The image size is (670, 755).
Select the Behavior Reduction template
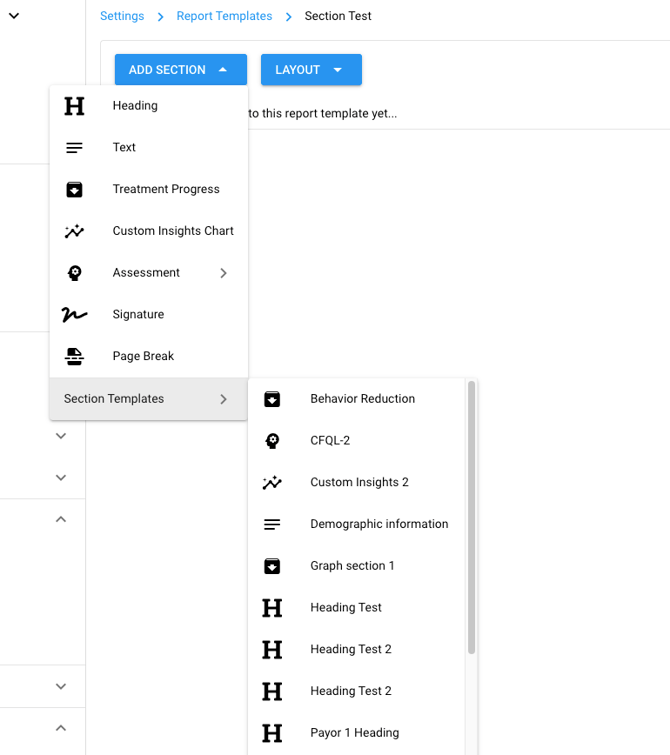tap(362, 399)
